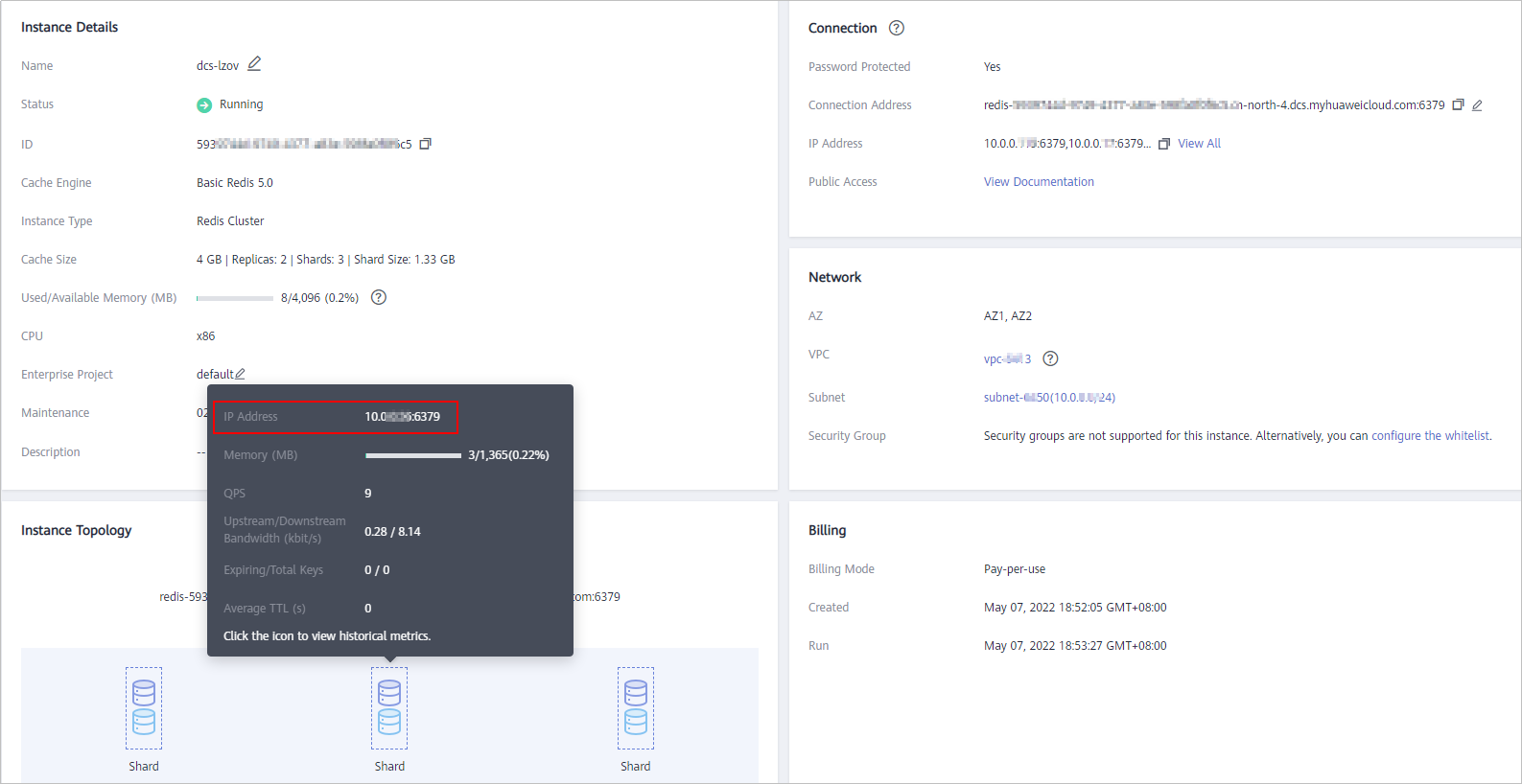Select the Expiring/Total Keys value 0 / 0
This screenshot has height=784, width=1522.
(x=377, y=570)
